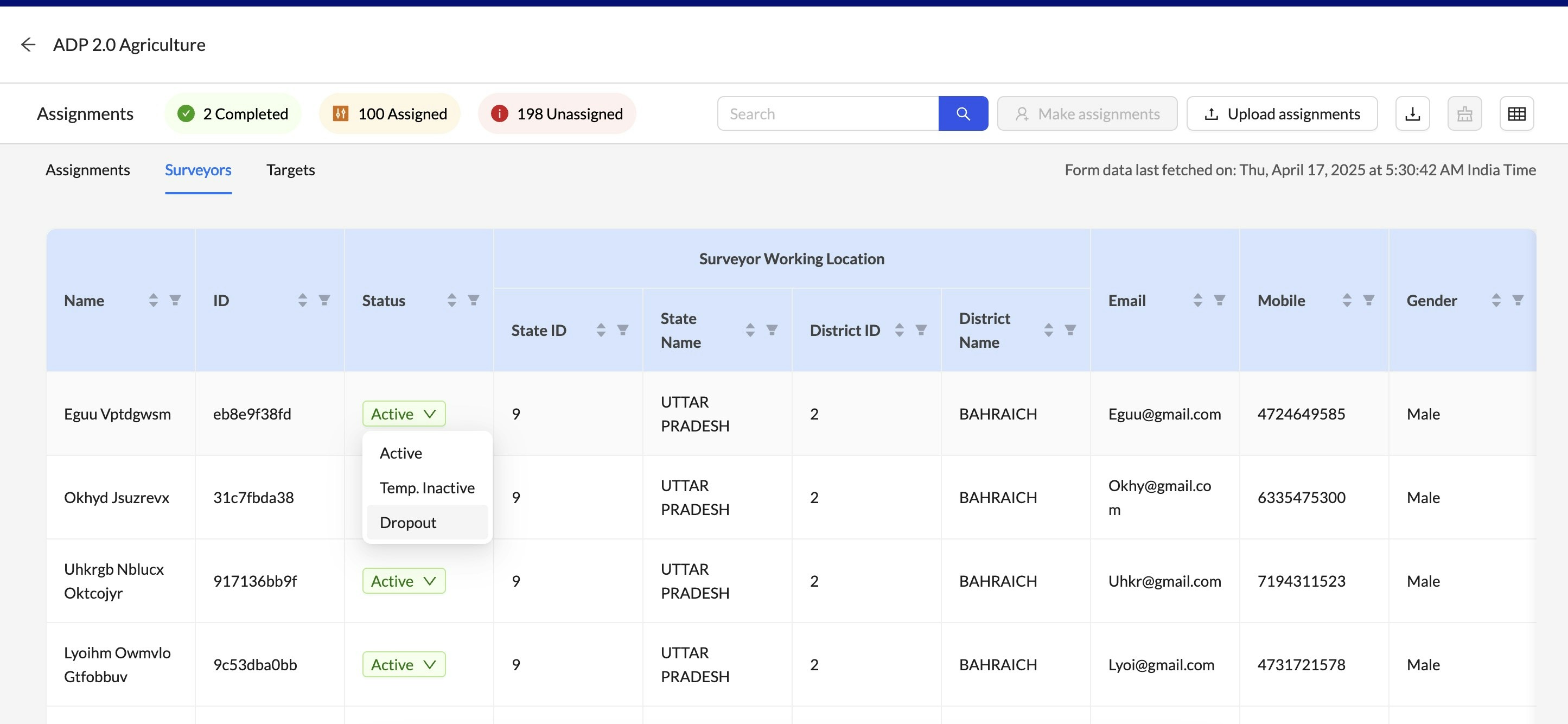Screen dimensions: 1568x724
Task: Click the download icon button
Action: point(1412,113)
